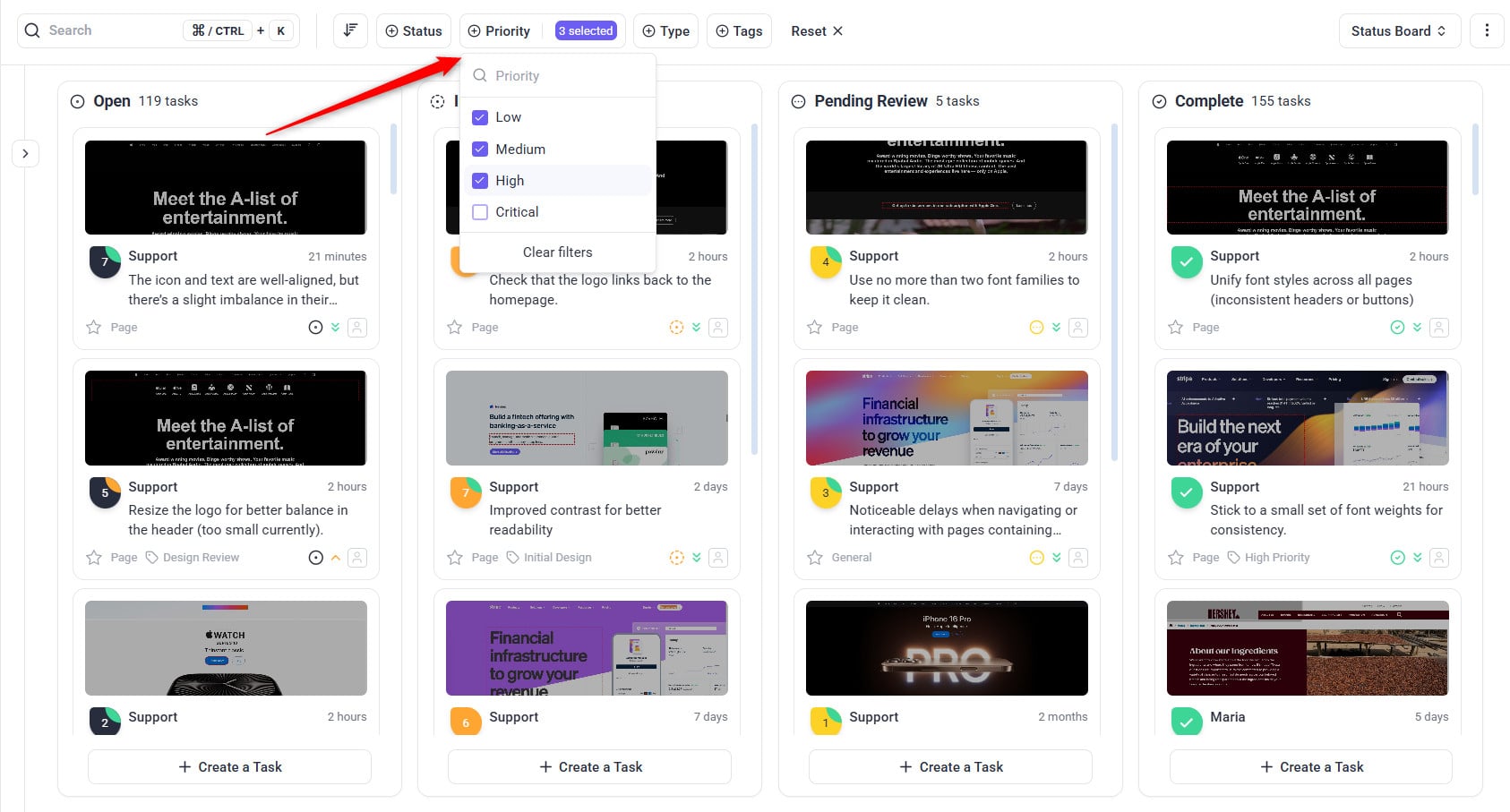Viewport: 1510px width, 812px height.
Task: Click priority chevrons on 'Noticeable delays' task
Action: click(x=1057, y=558)
